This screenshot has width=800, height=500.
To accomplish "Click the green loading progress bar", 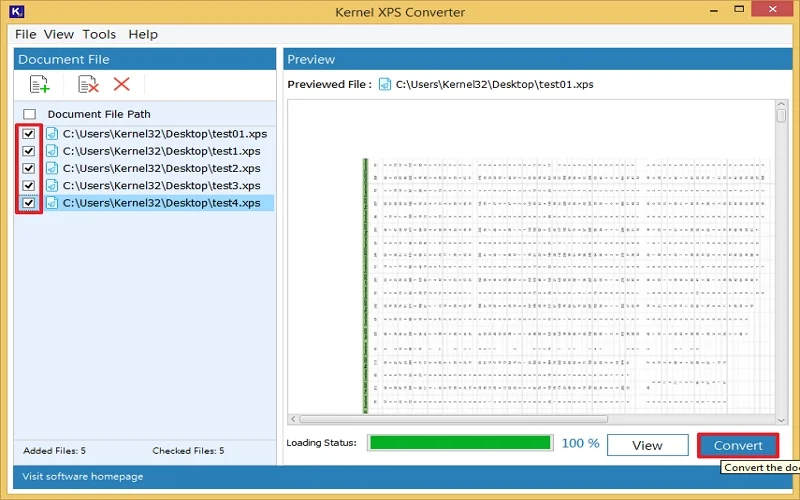I will (459, 443).
